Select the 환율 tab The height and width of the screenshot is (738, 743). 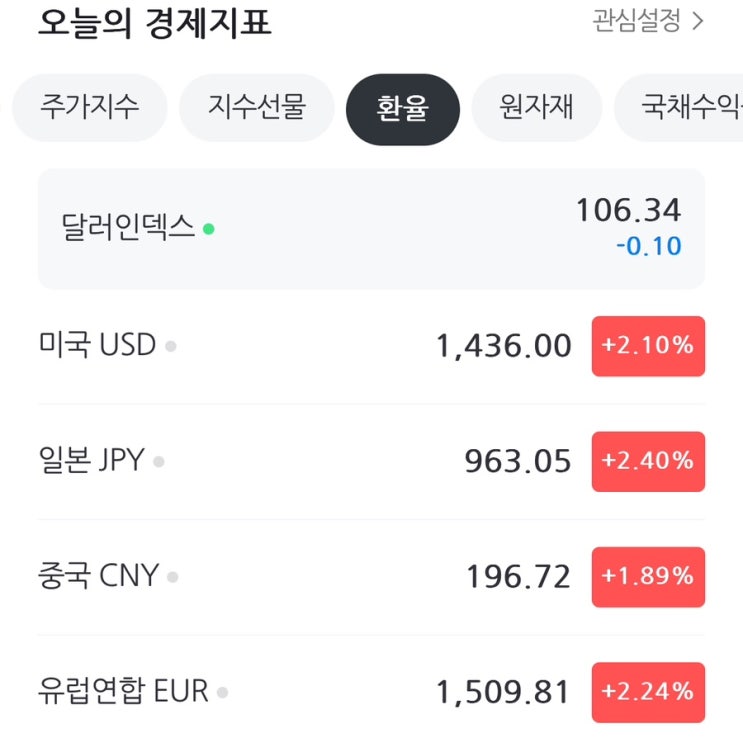402,108
